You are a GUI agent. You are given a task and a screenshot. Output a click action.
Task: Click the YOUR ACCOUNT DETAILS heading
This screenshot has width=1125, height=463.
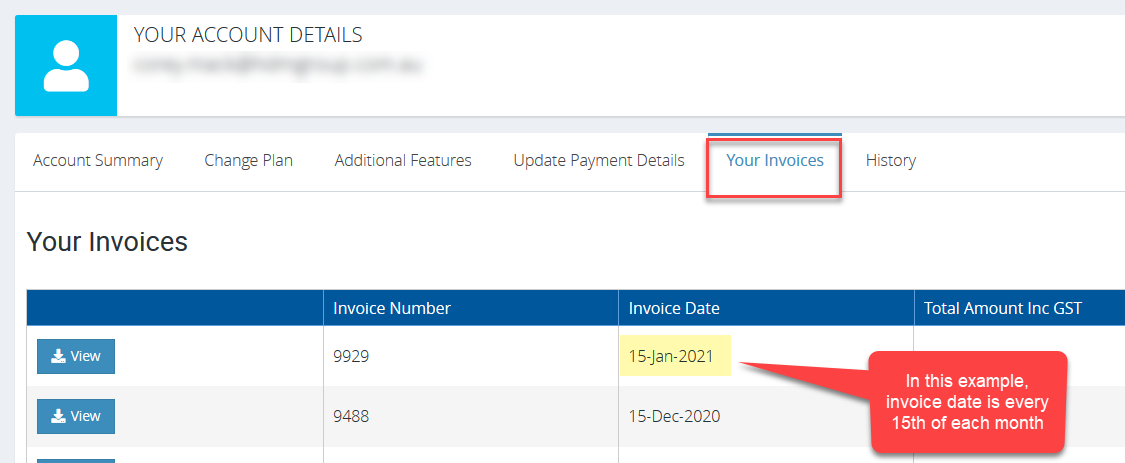[x=248, y=35]
